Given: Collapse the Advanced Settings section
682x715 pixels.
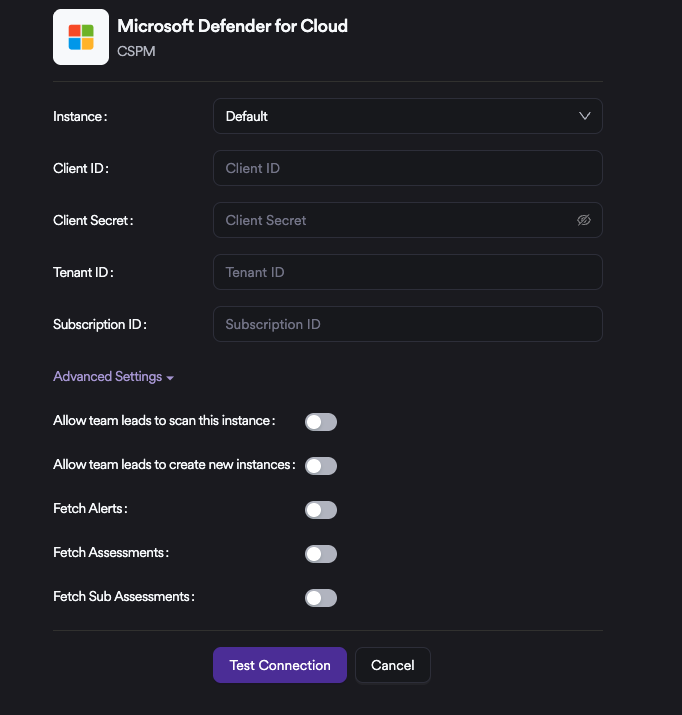Looking at the screenshot, I should click(x=114, y=377).
